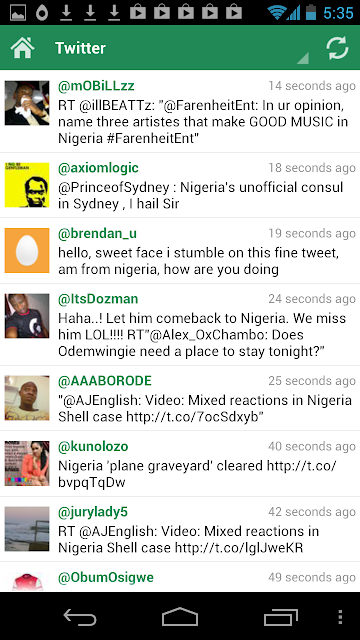Open @brendan_u hello sweet face tweet

click(x=199, y=261)
